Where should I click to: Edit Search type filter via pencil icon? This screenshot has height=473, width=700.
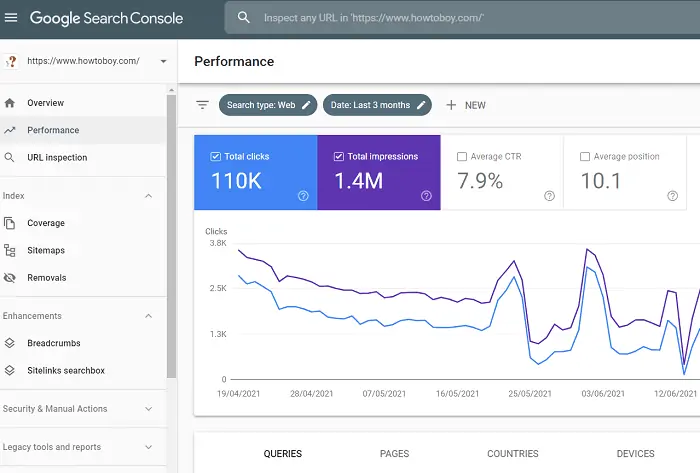coord(306,105)
